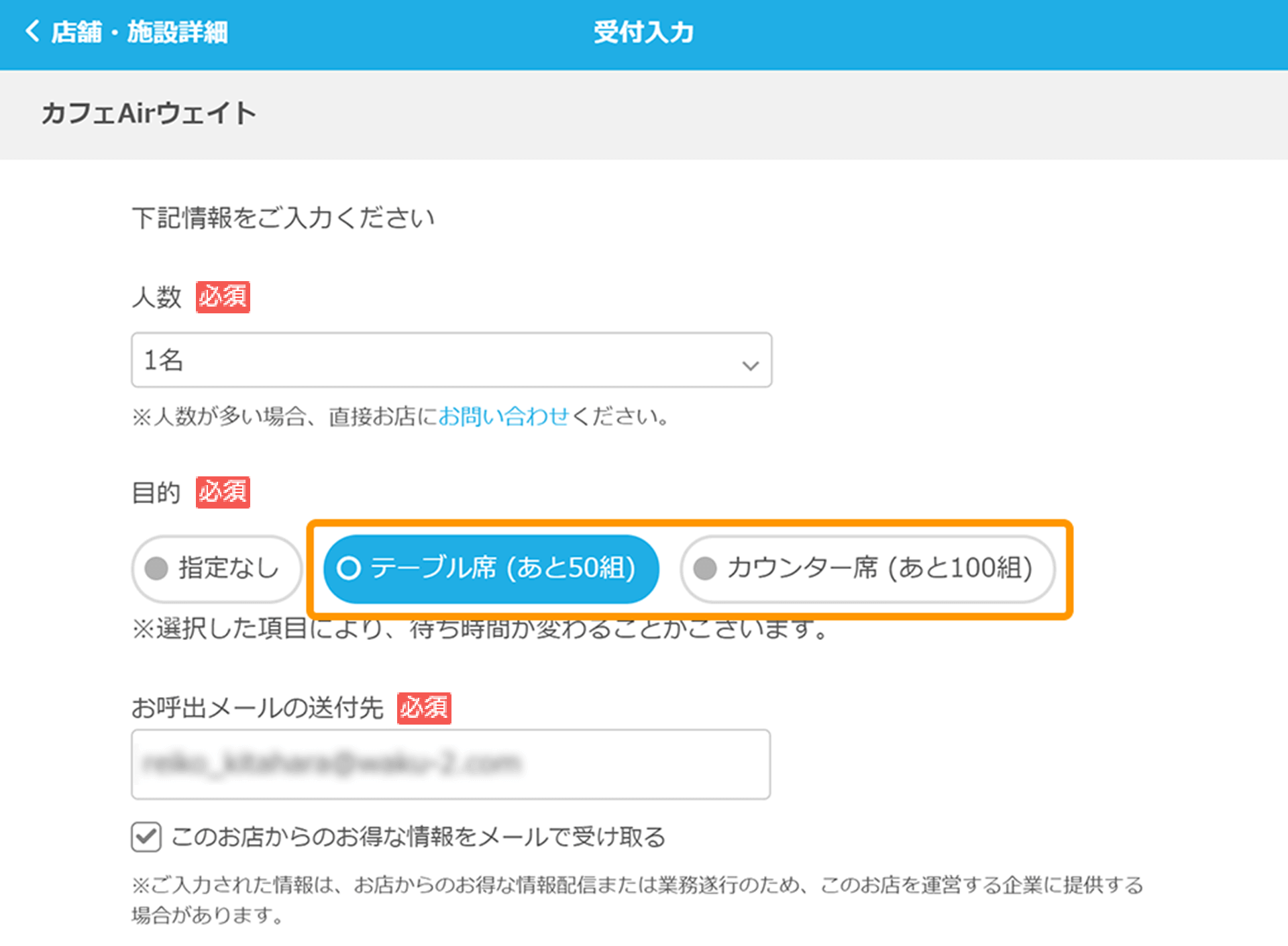Open the お問い合わせ link
Screen dimensions: 1288x946
point(504,417)
